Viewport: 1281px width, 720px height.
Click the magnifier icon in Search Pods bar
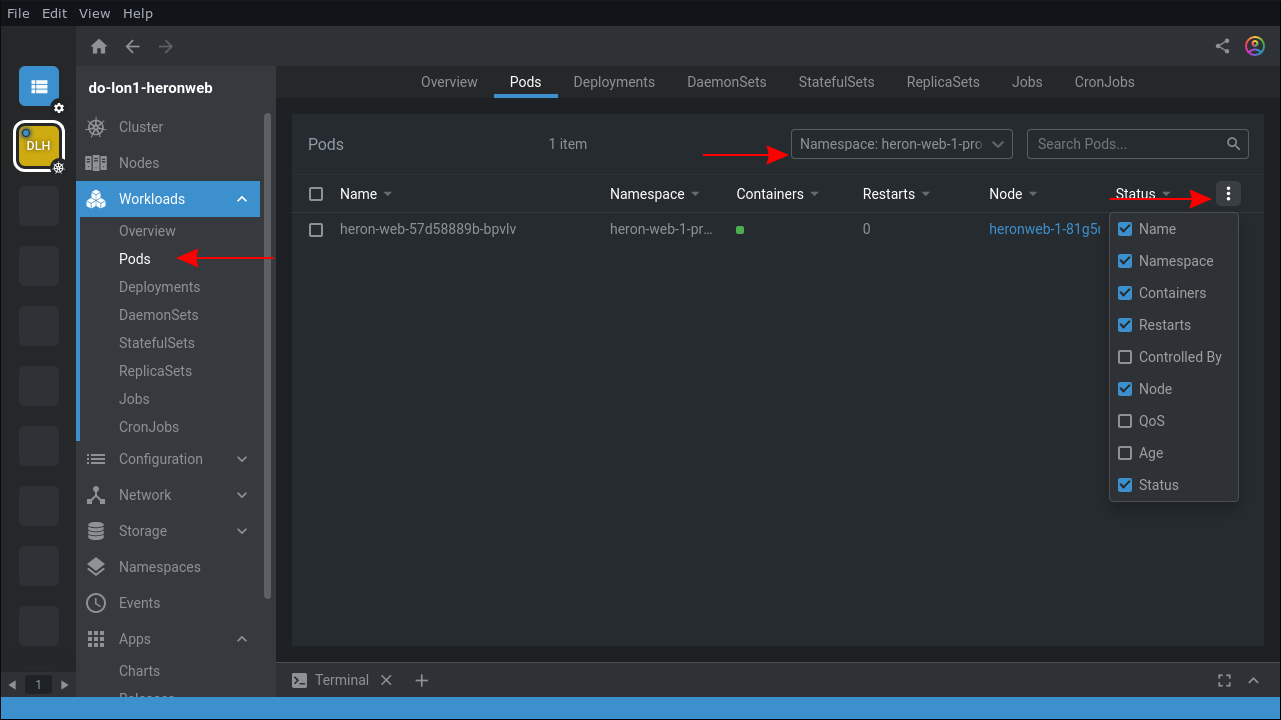point(1233,143)
